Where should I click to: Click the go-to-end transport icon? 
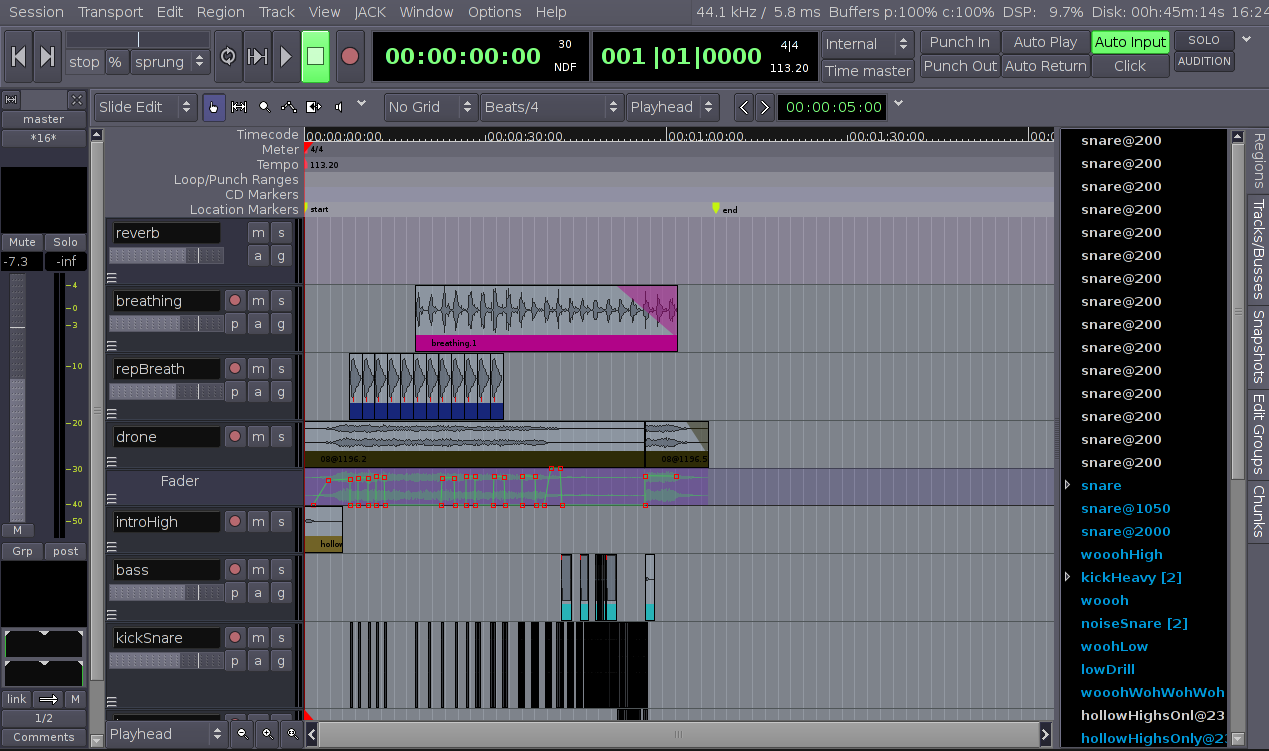[47, 57]
